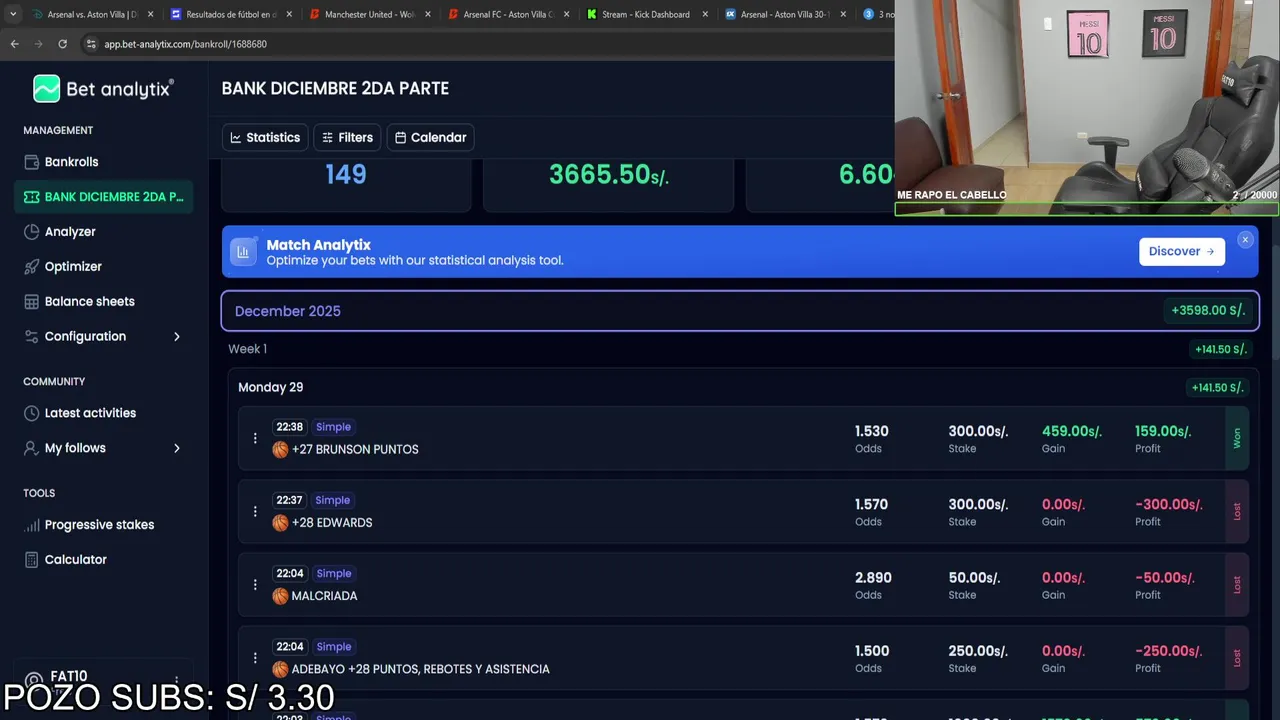Dismiss the Match Analytix banner
The image size is (1280, 720).
point(1245,240)
